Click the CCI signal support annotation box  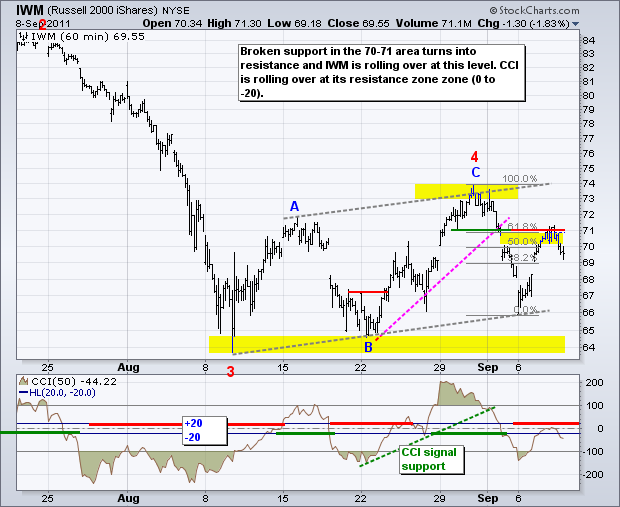click(431, 460)
